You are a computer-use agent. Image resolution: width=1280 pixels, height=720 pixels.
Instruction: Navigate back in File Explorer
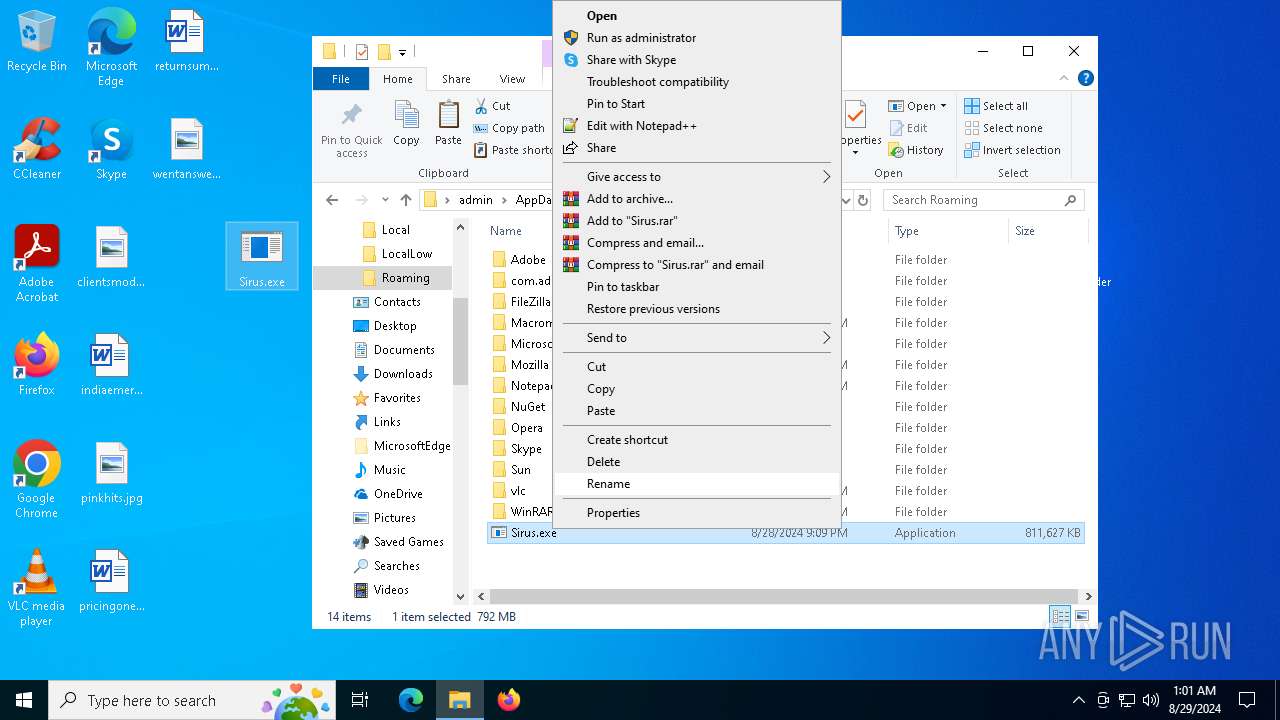(x=332, y=200)
